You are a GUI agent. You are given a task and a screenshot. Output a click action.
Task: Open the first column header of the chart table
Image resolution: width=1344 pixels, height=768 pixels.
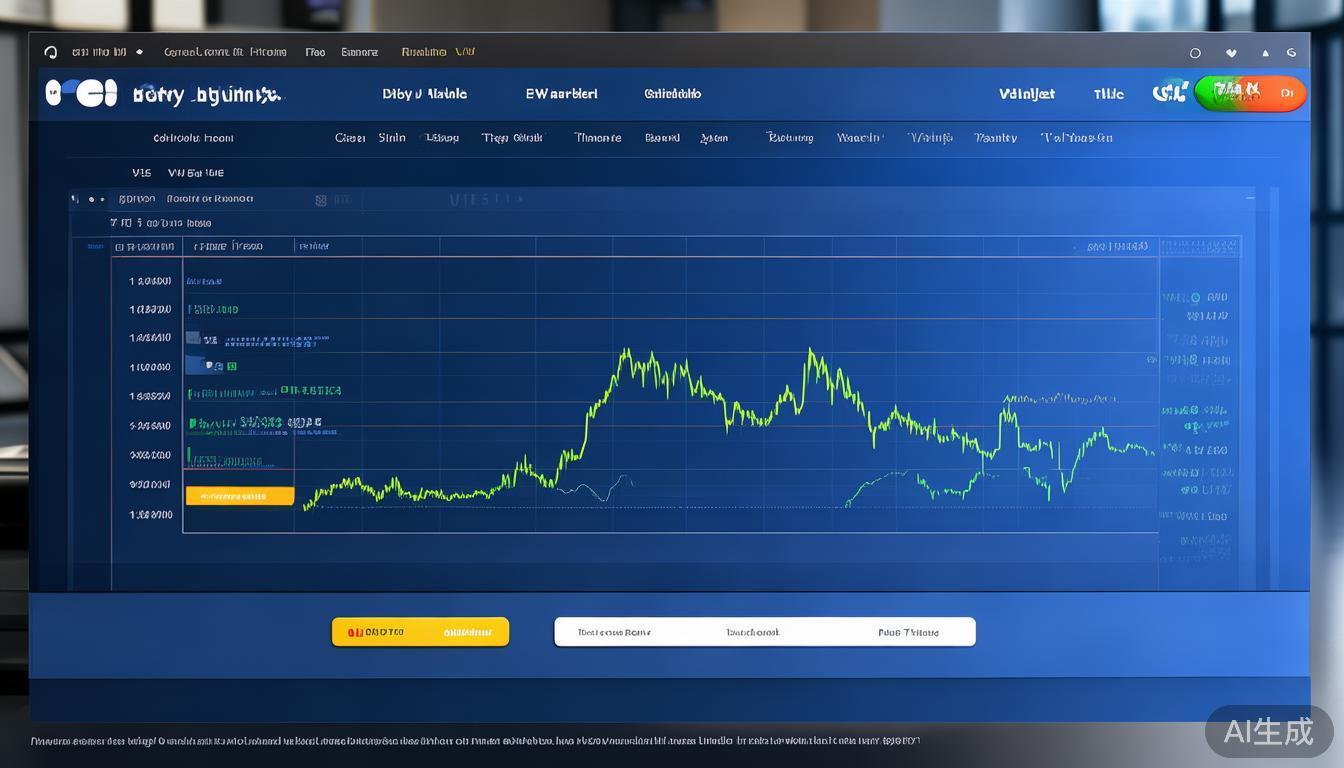tap(145, 246)
